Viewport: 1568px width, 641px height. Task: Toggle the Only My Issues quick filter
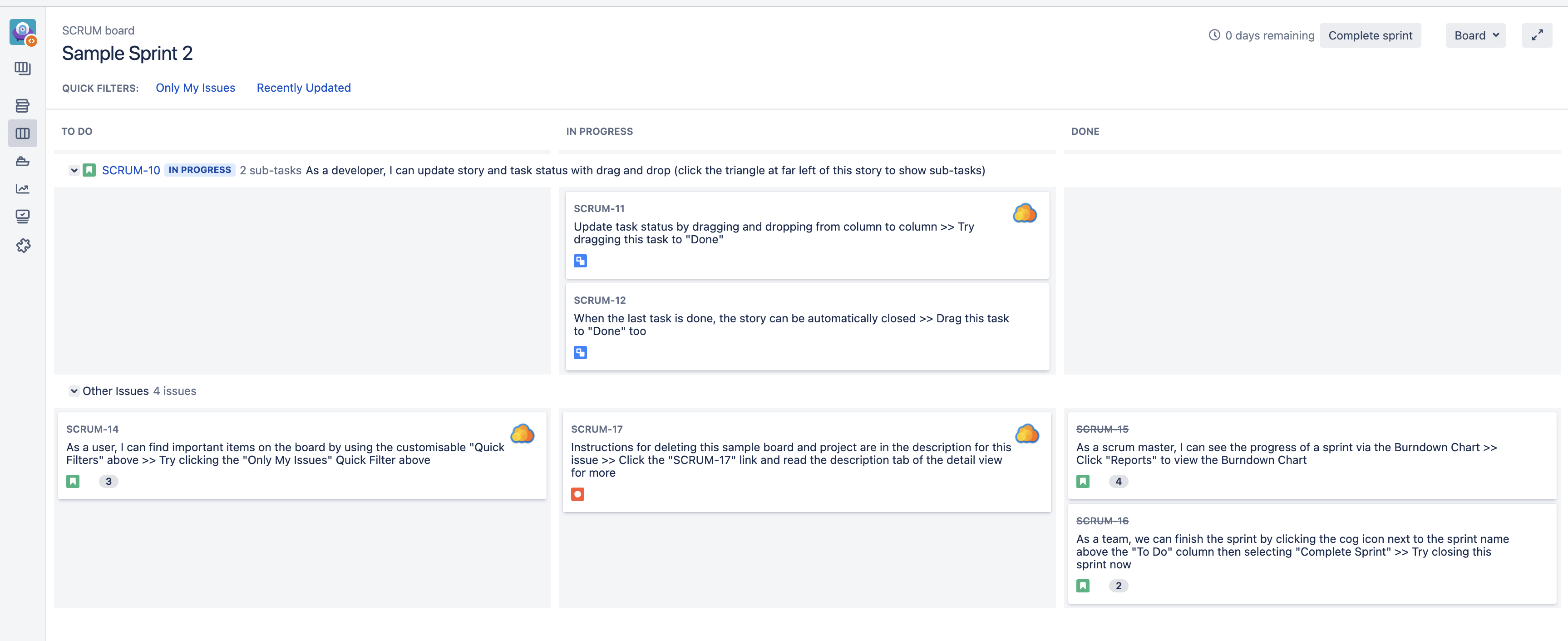pyautogui.click(x=195, y=88)
